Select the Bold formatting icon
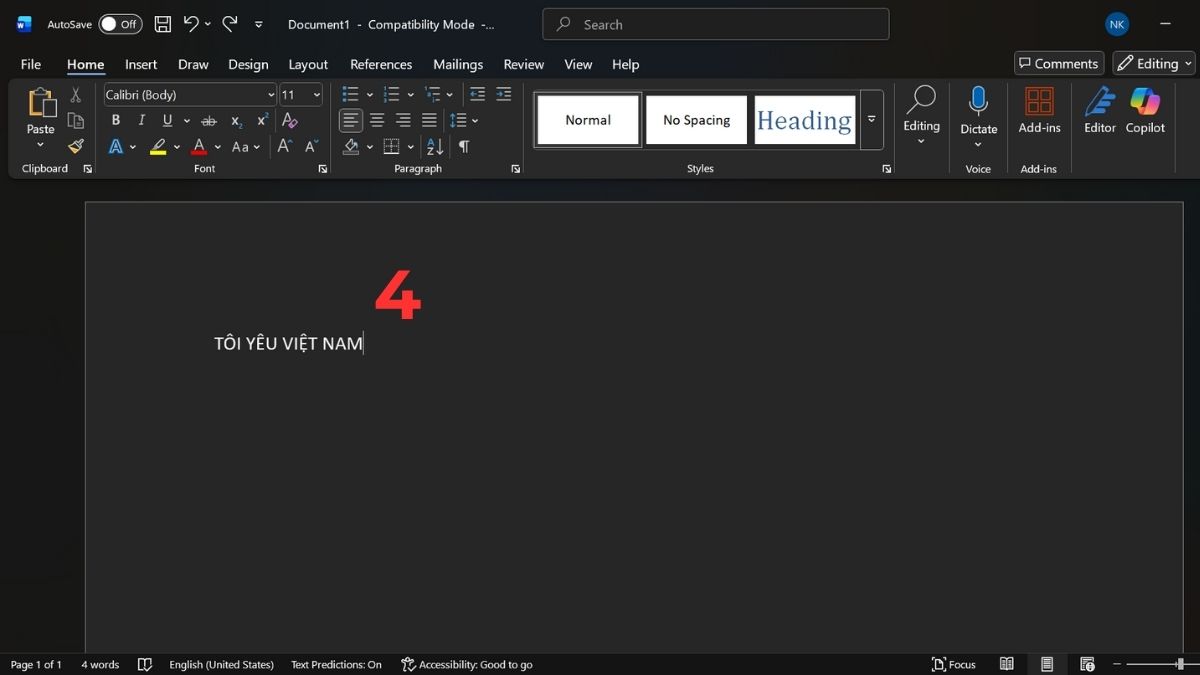 coord(115,119)
